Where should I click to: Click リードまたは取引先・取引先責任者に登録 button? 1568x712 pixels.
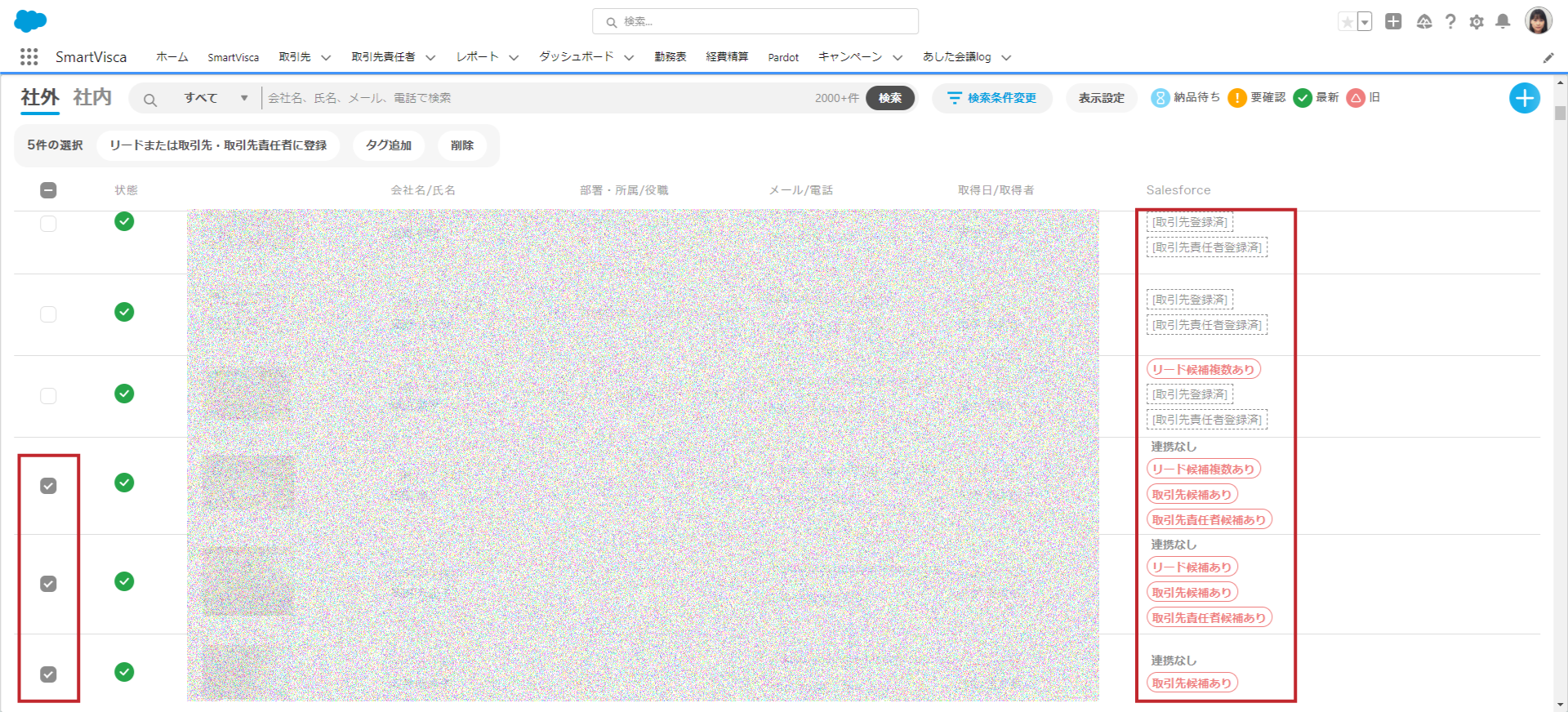[x=218, y=145]
